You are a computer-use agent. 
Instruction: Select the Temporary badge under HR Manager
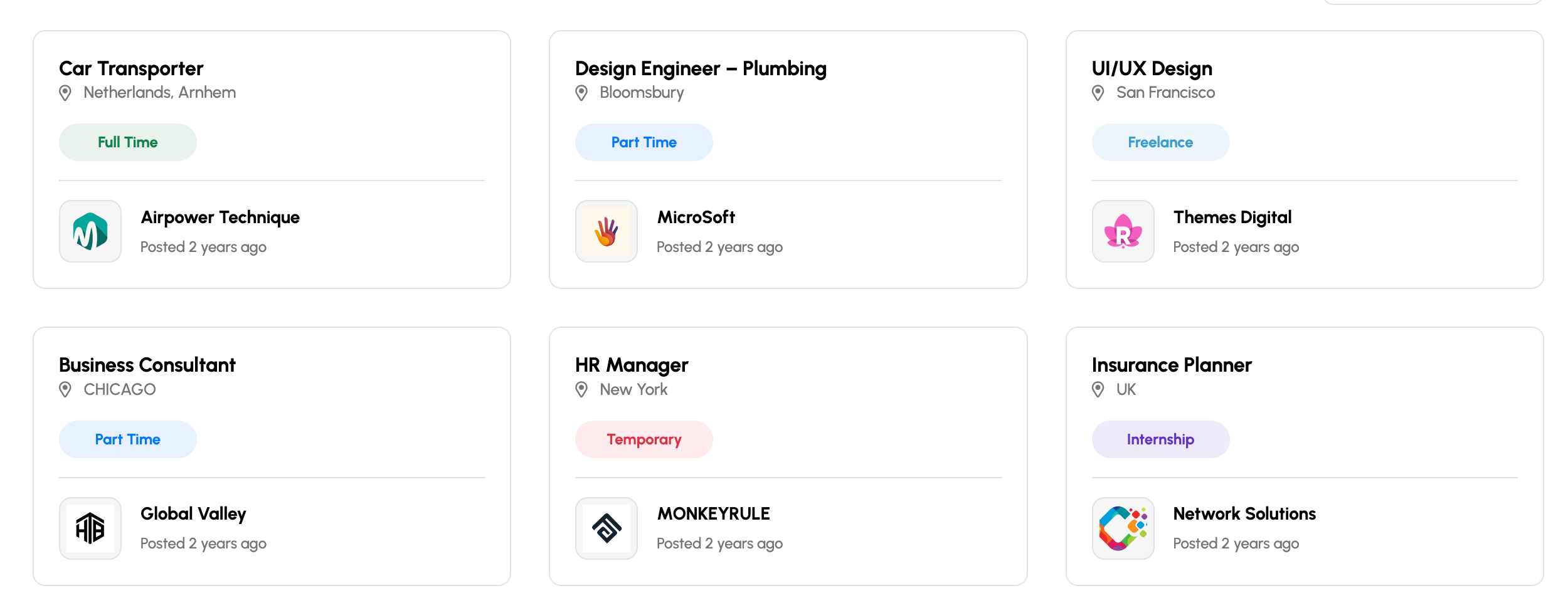point(644,439)
